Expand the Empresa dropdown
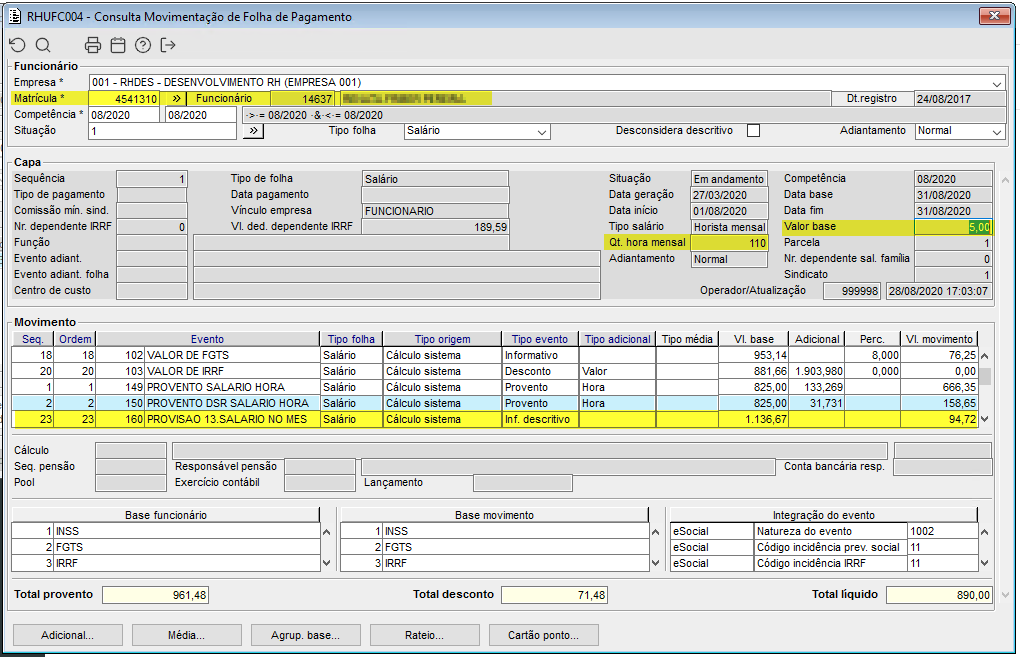1020x657 pixels. tap(997, 83)
